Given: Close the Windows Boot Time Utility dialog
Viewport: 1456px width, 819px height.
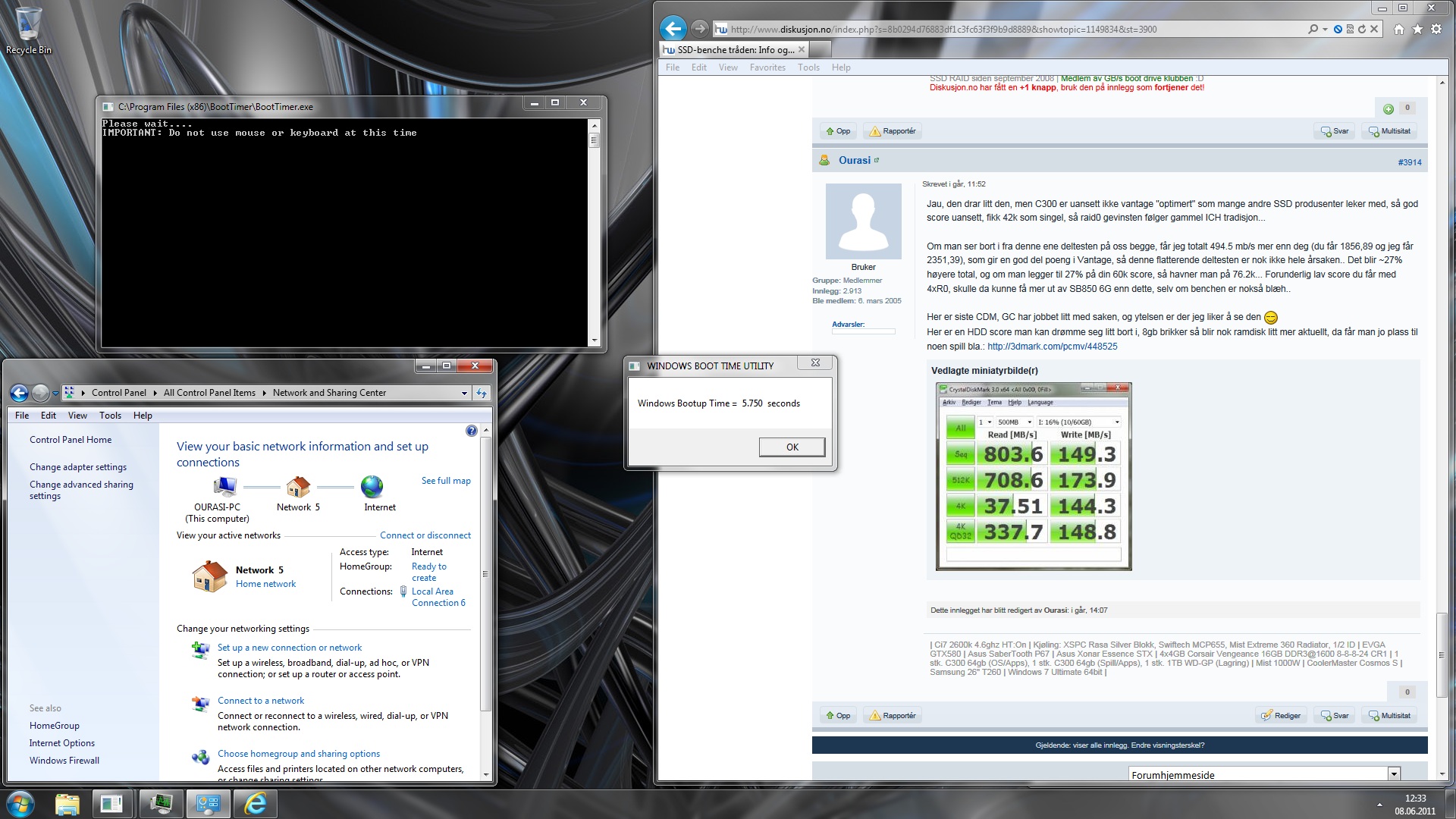Looking at the screenshot, I should 815,363.
